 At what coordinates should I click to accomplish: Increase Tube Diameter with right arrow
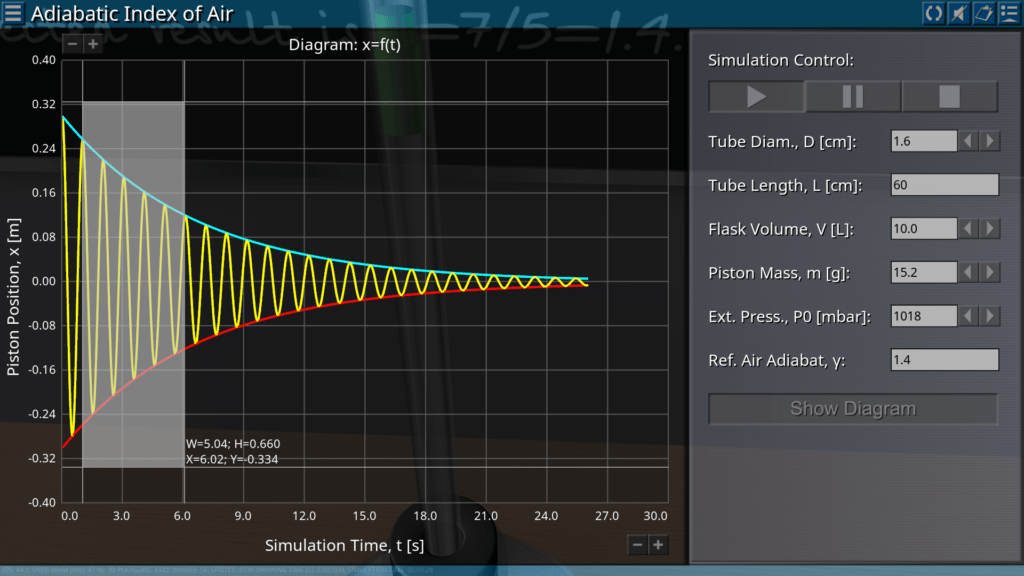pos(989,141)
